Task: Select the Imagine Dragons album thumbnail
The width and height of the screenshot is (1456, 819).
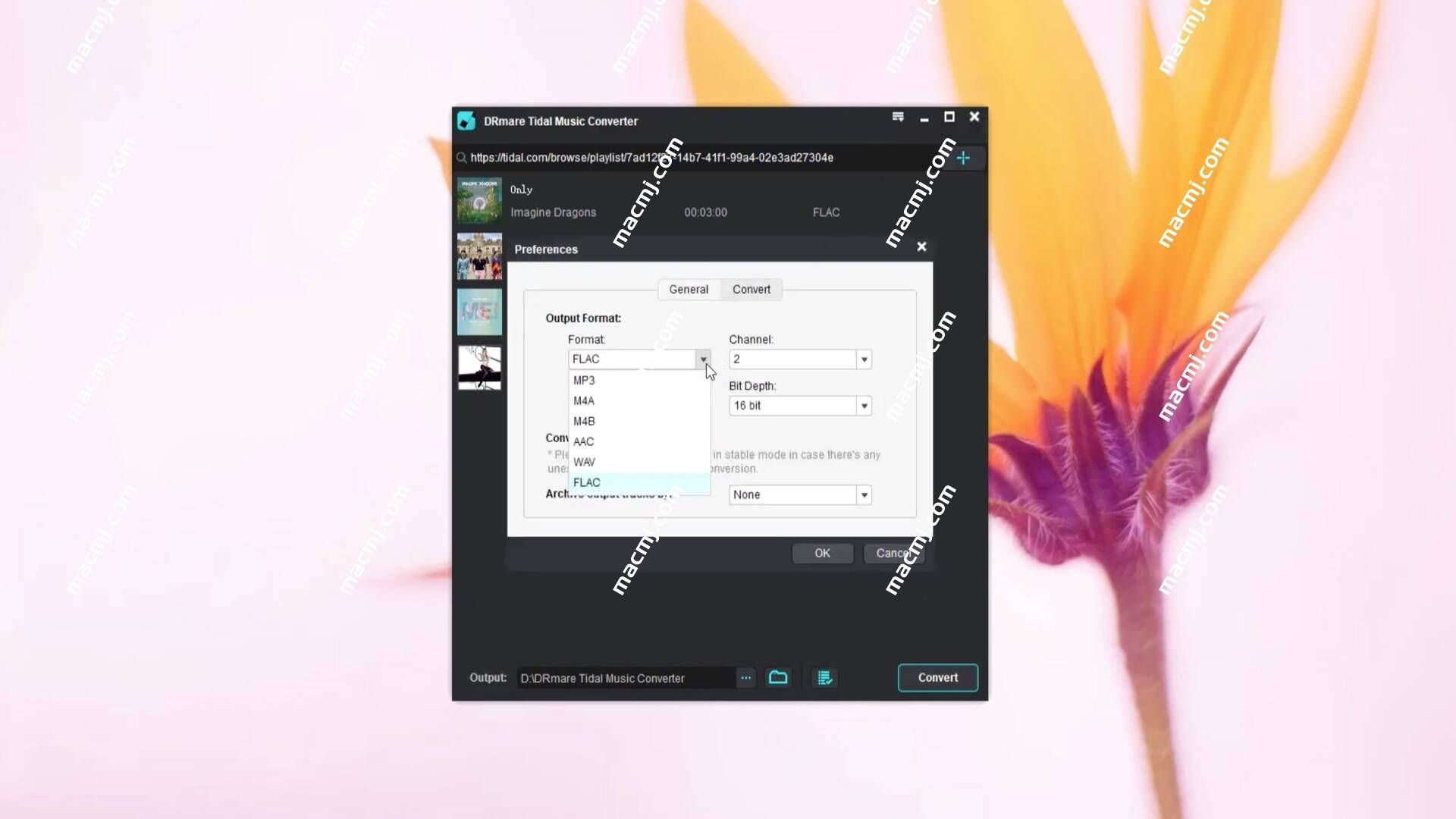Action: pyautogui.click(x=479, y=200)
